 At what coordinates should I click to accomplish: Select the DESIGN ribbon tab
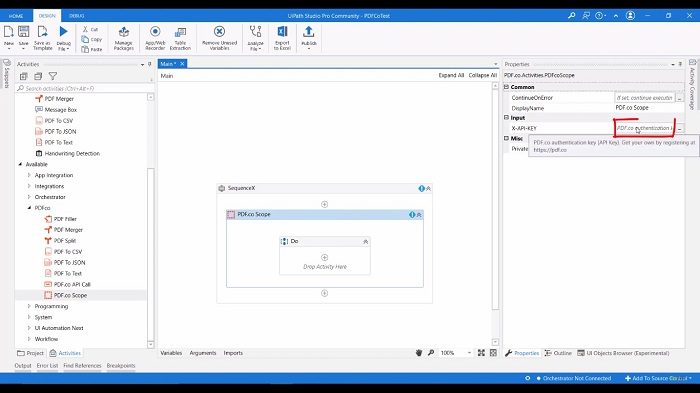(x=47, y=16)
